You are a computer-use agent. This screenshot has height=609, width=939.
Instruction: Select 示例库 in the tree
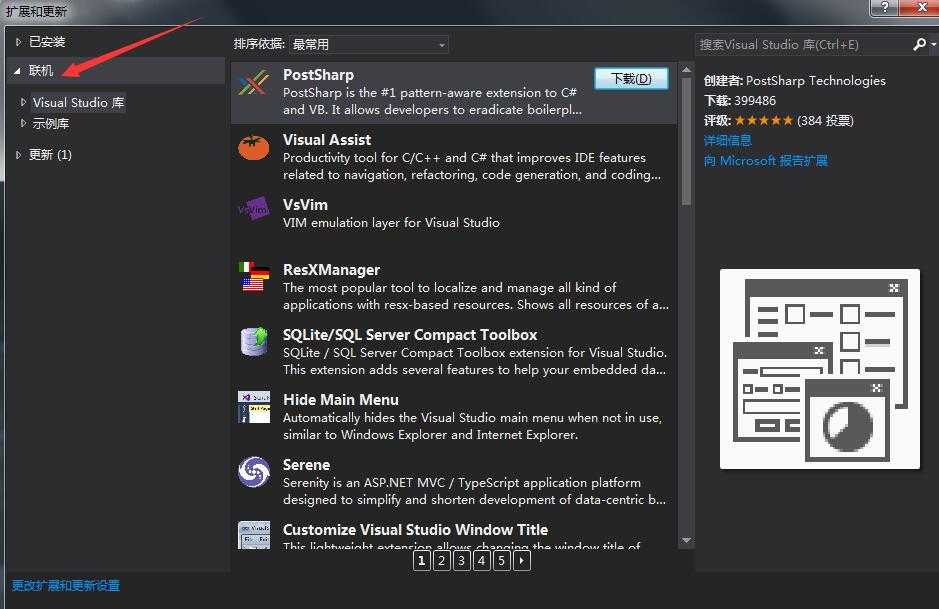coord(51,123)
